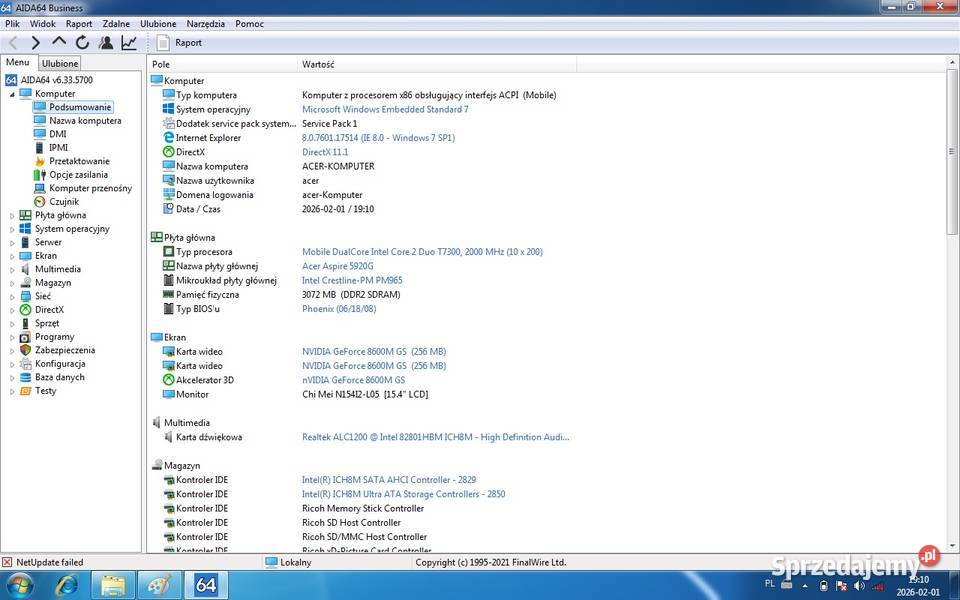Screen dimensions: 960x600
Task: Open the Zdalne menu
Action: click(x=115, y=23)
